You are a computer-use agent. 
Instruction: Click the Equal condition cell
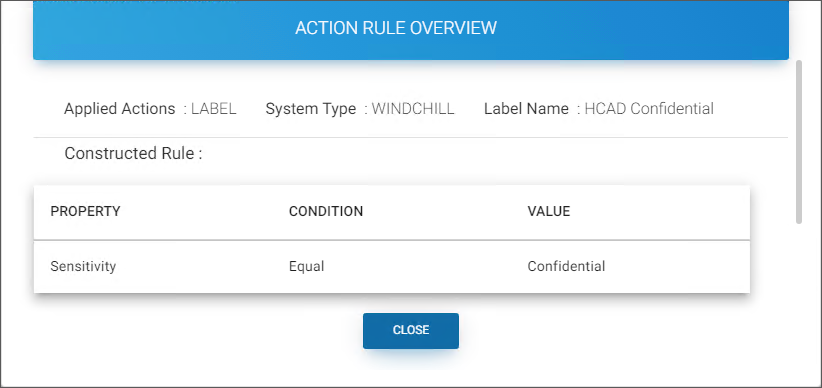tap(306, 266)
